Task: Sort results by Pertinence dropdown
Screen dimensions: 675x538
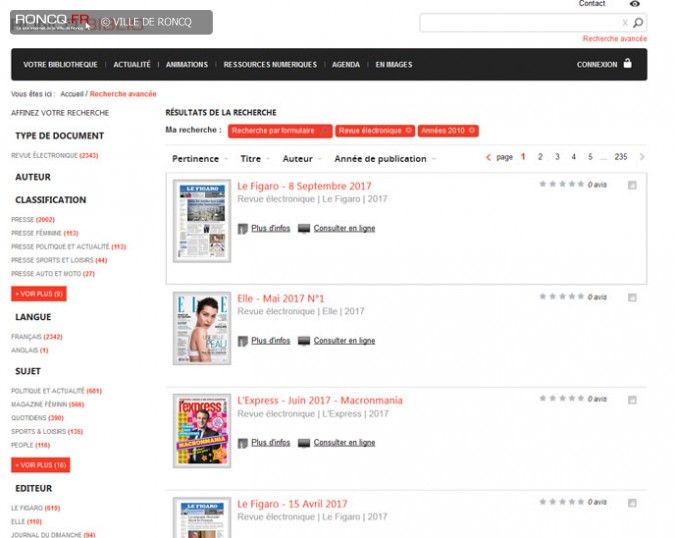Action: [x=200, y=159]
